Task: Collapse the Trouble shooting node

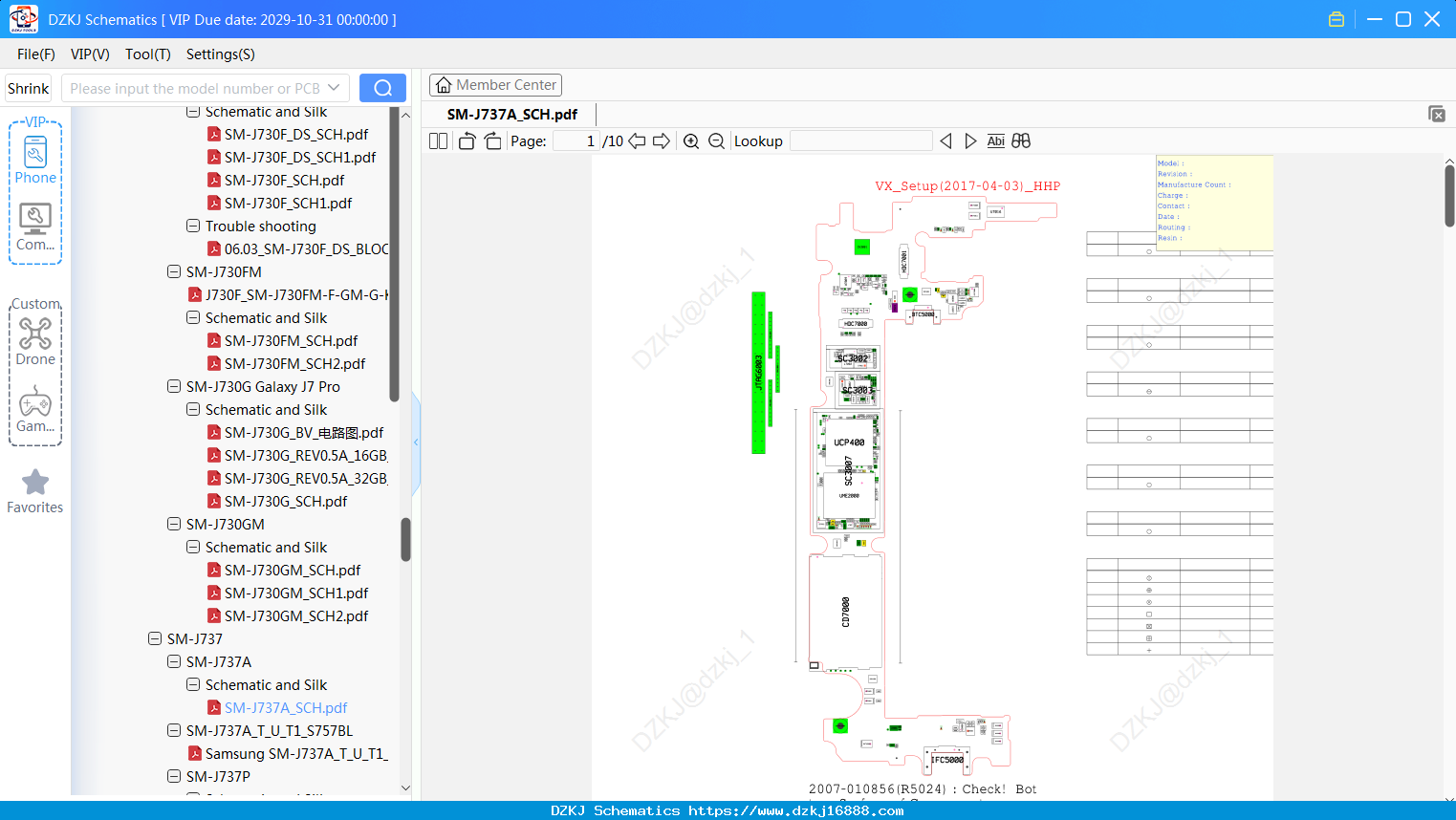Action: coord(193,227)
